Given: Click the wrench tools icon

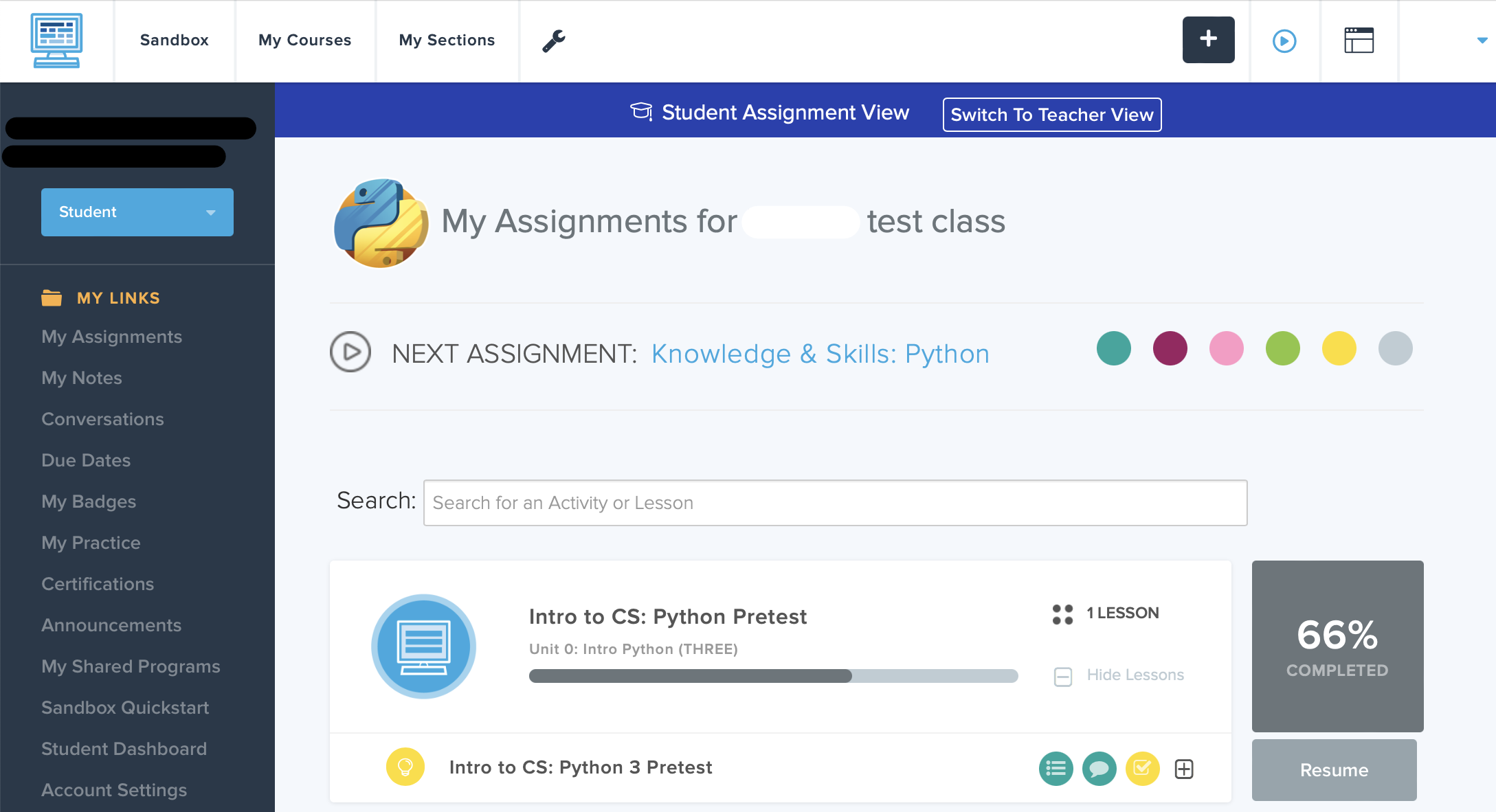Looking at the screenshot, I should click(x=554, y=41).
